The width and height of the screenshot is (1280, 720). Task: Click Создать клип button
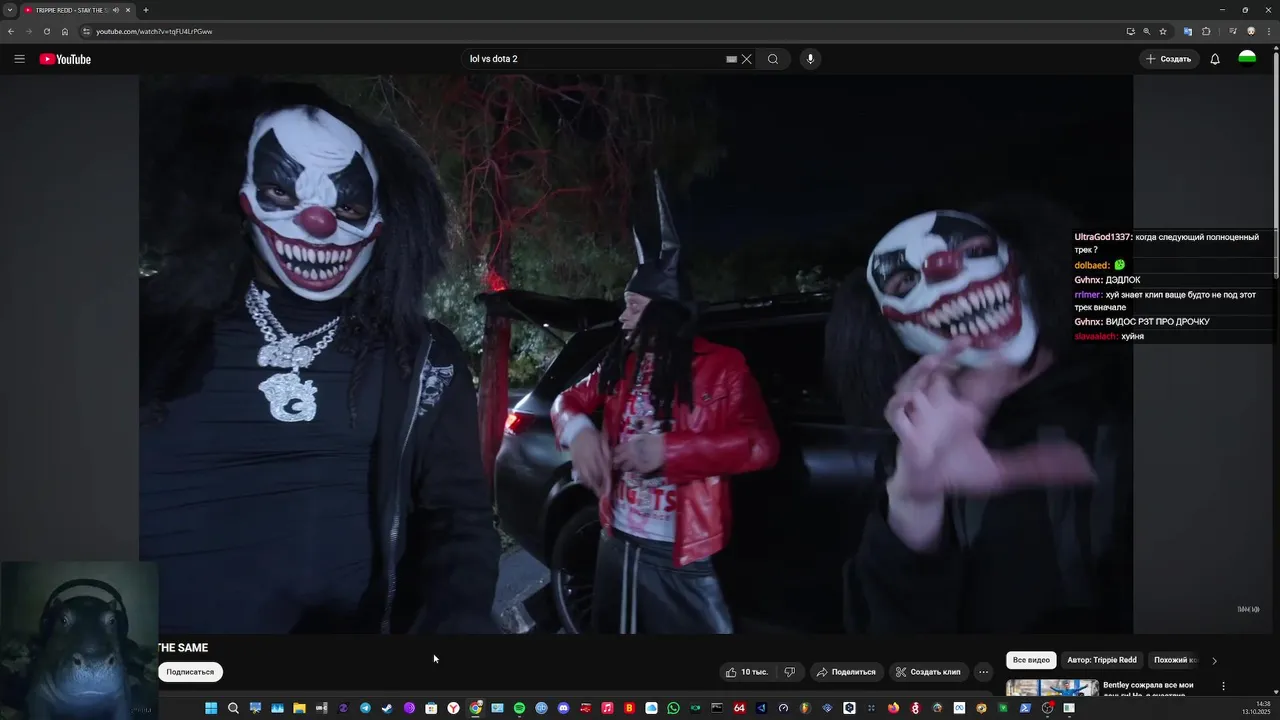coord(928,672)
